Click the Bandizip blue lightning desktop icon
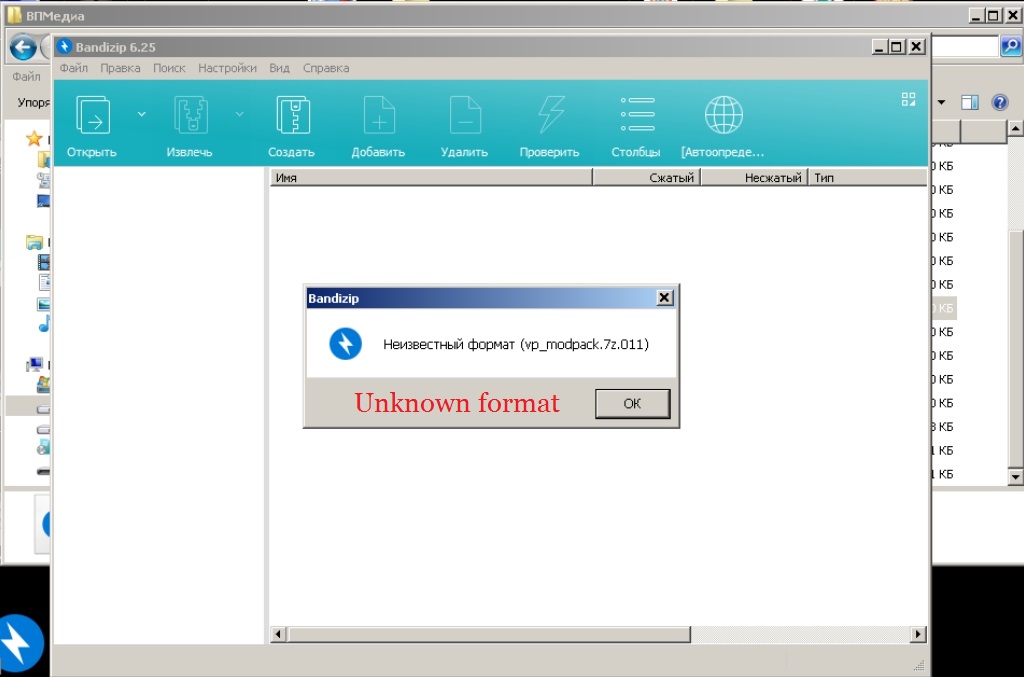1024x677 pixels. 20,643
